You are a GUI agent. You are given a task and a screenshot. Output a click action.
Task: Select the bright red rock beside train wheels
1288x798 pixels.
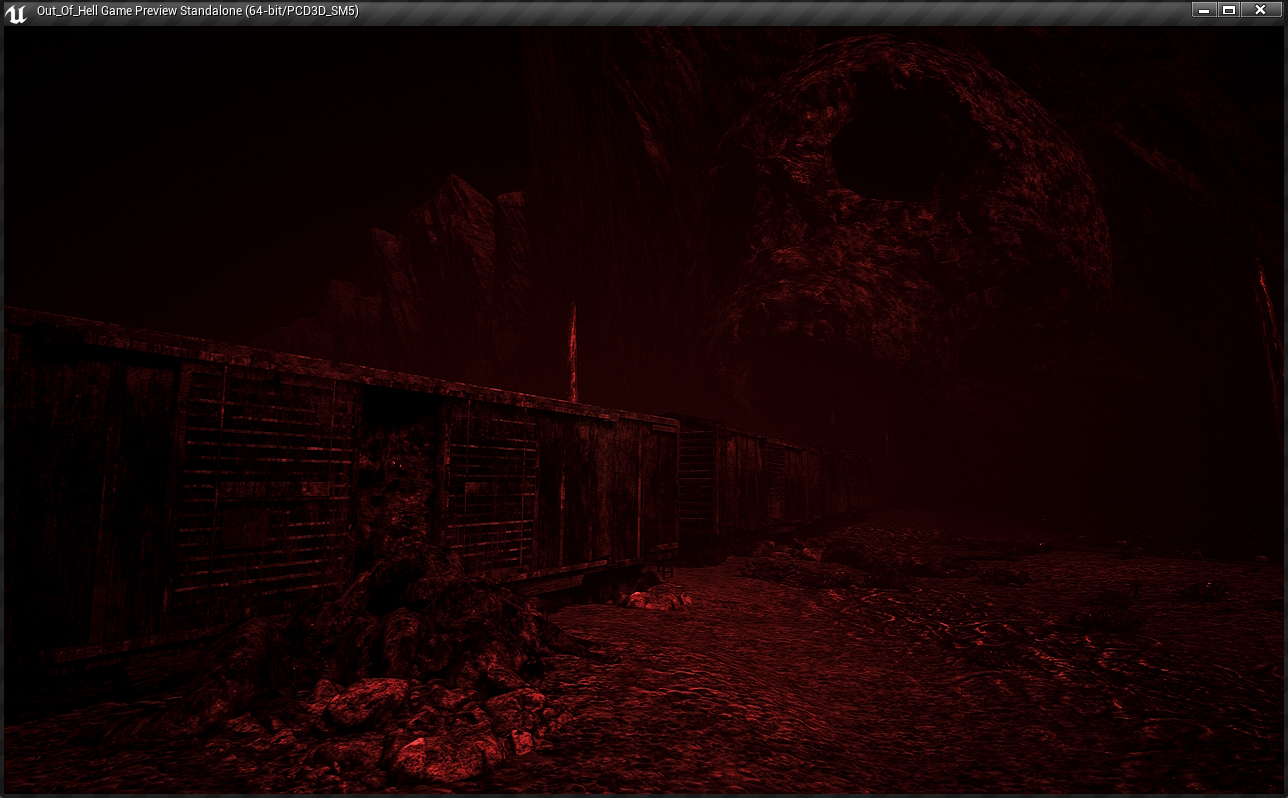[x=655, y=599]
